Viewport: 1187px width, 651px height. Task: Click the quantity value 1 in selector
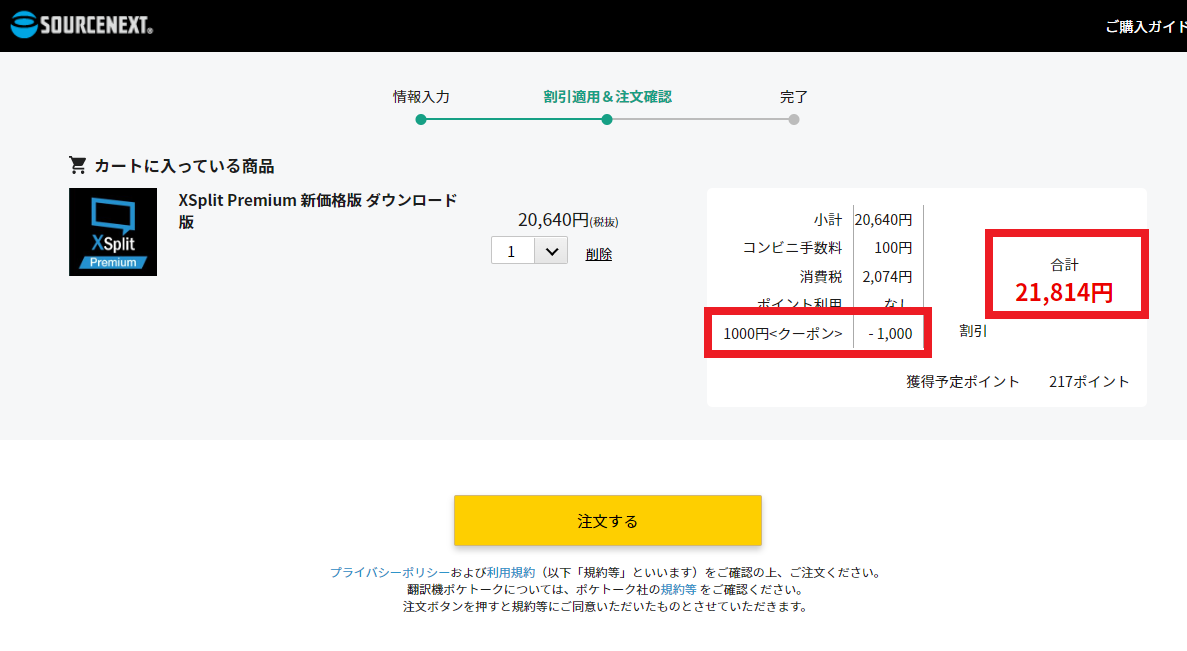coord(512,251)
